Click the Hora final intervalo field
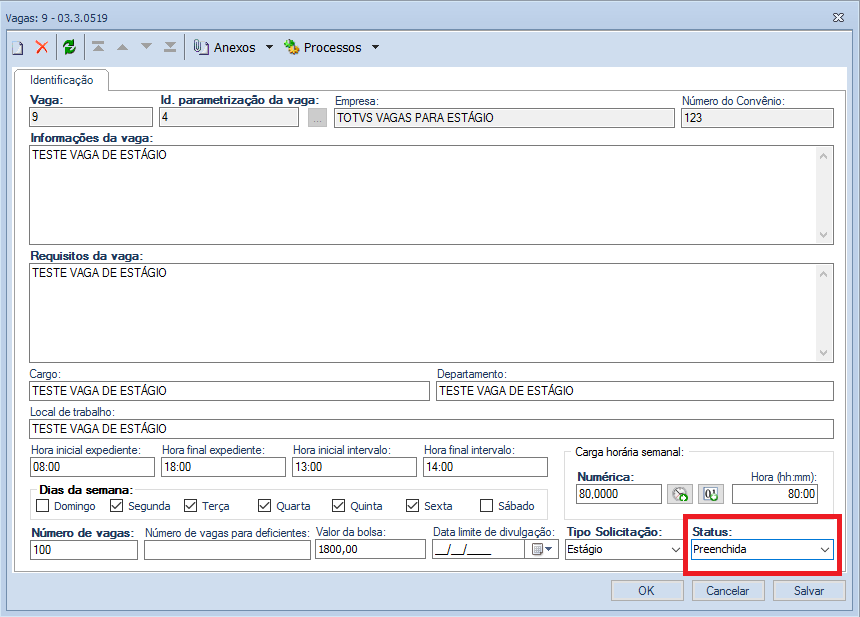 pyautogui.click(x=485, y=467)
